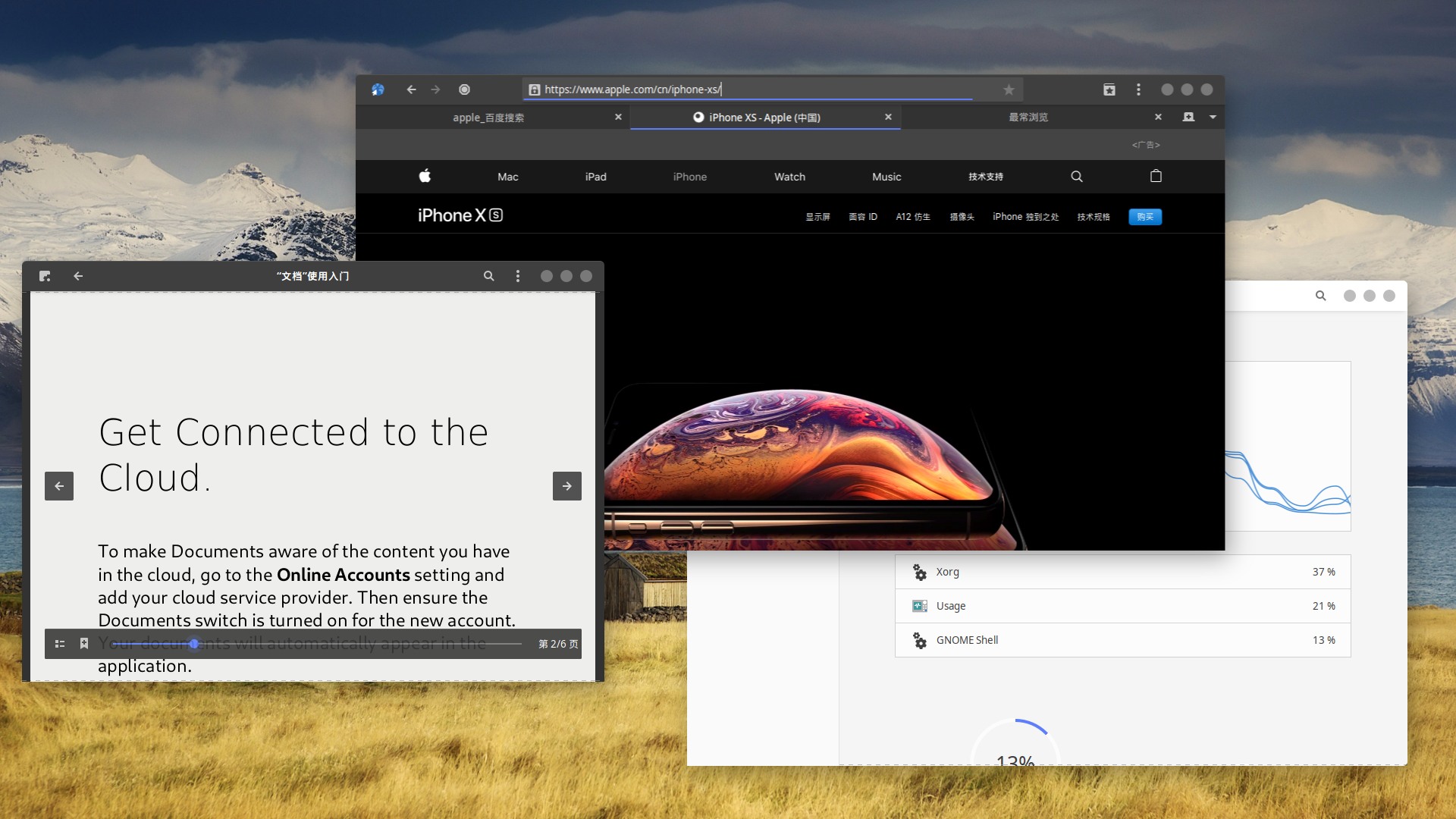Click the CPU usage graph in Usage window
Viewport: 1456px width, 819px height.
[1288, 446]
